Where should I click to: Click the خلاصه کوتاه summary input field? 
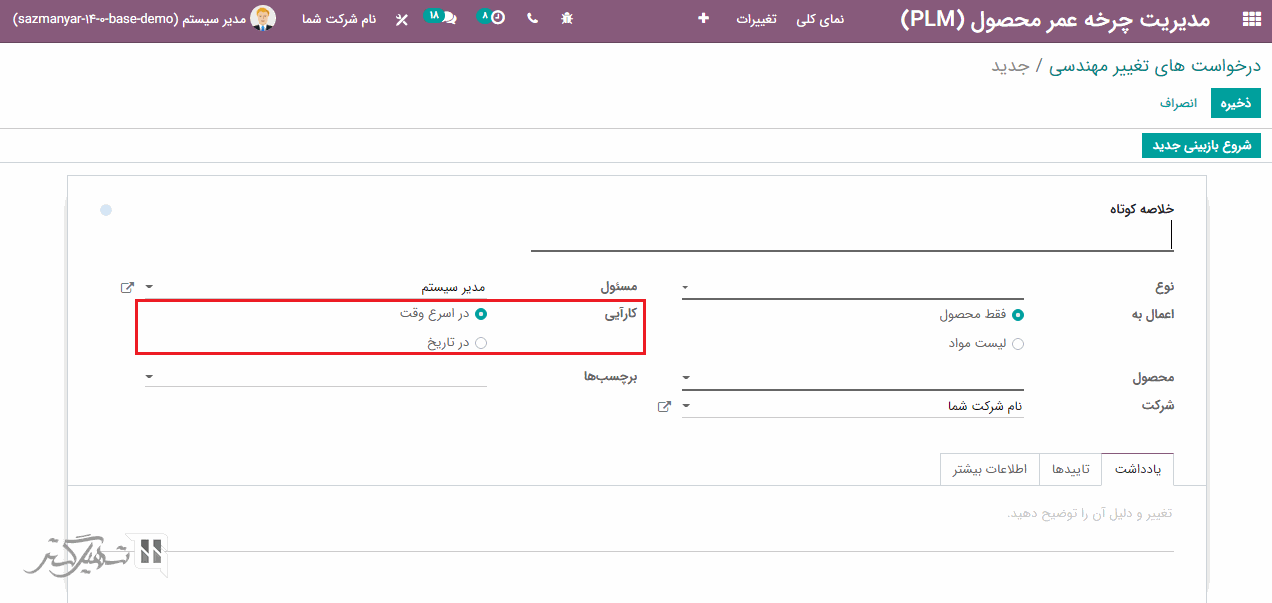(x=850, y=237)
